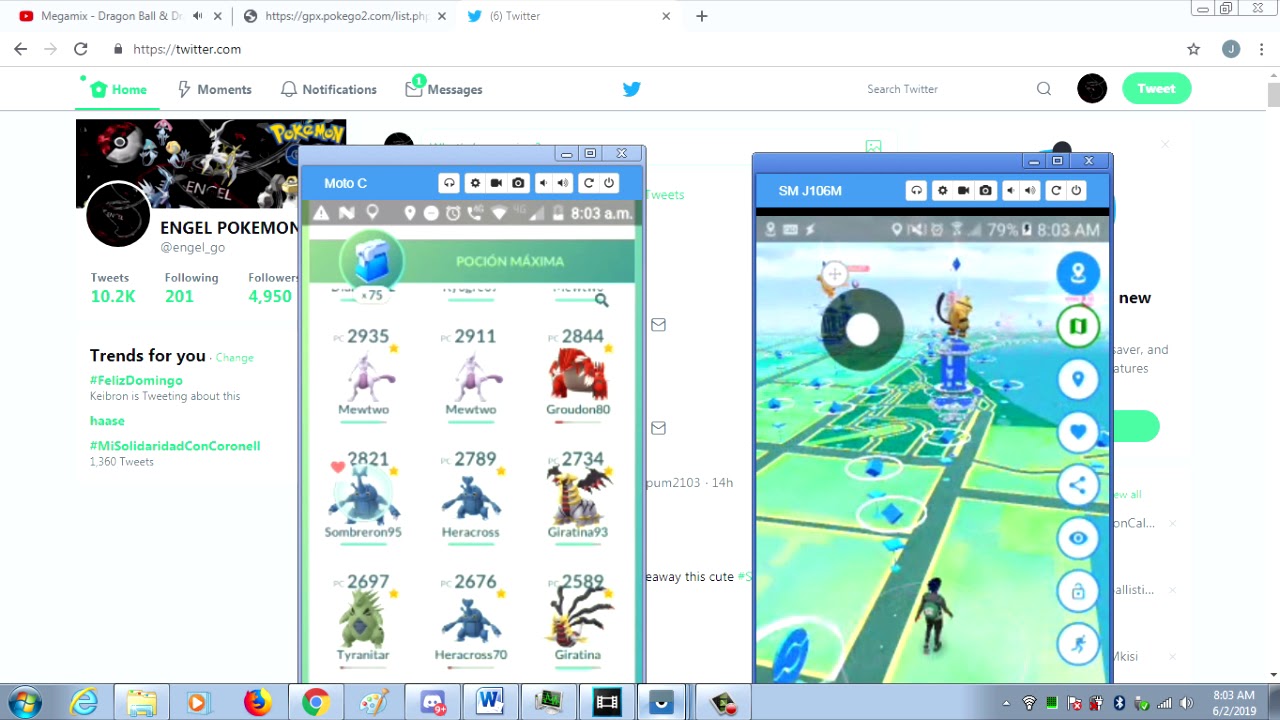Viewport: 1280px width, 720px height.
Task: Open Discord from the taskbar
Action: tap(432, 702)
